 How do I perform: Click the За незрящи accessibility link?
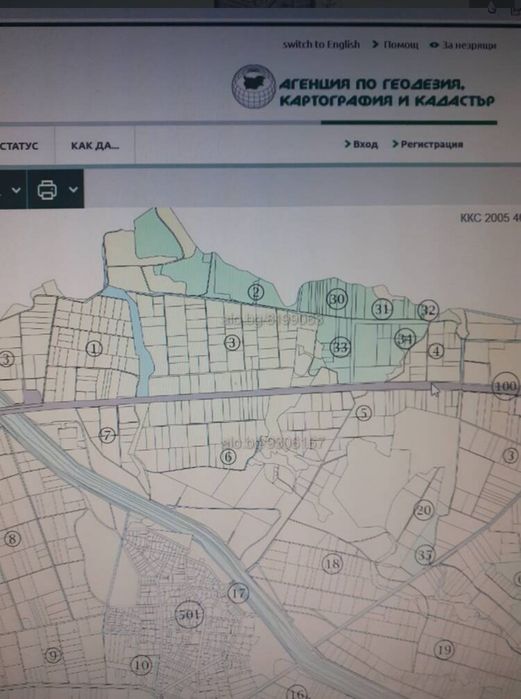[x=469, y=45]
